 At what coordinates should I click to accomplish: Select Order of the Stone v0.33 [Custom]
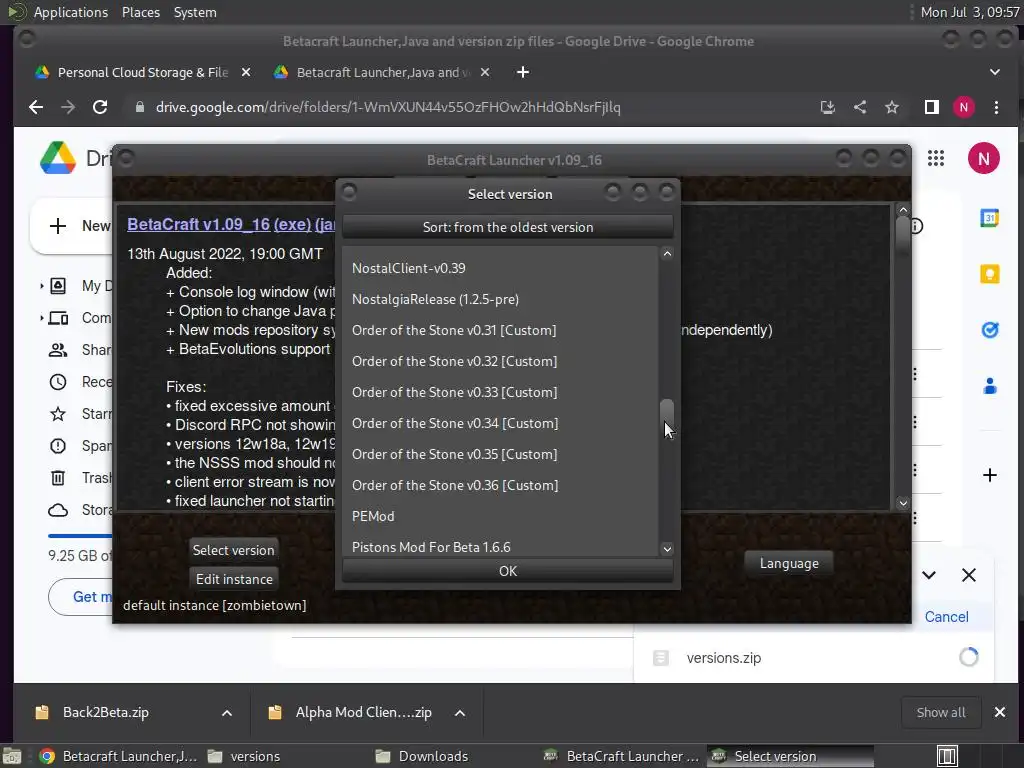click(500, 392)
